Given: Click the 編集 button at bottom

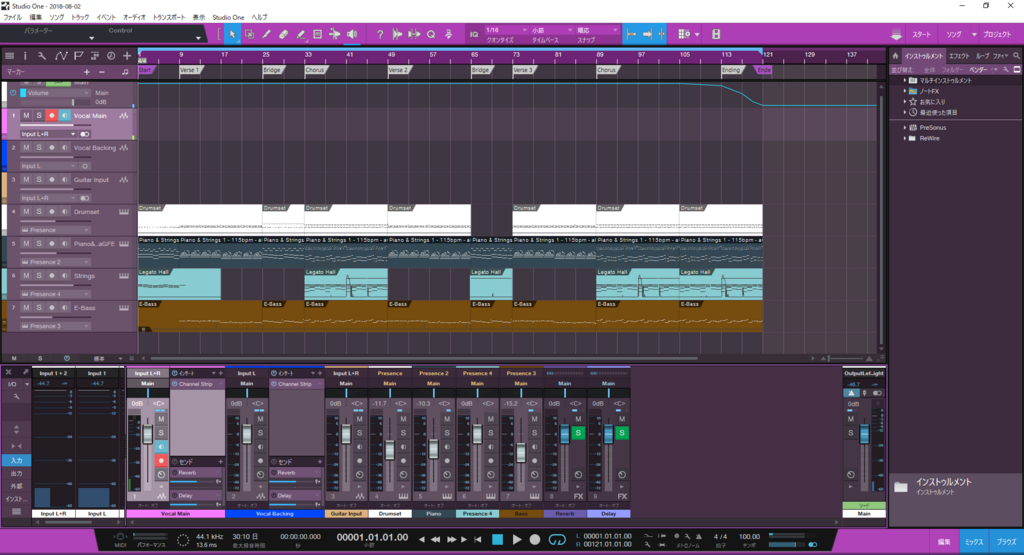Looking at the screenshot, I should [944, 542].
